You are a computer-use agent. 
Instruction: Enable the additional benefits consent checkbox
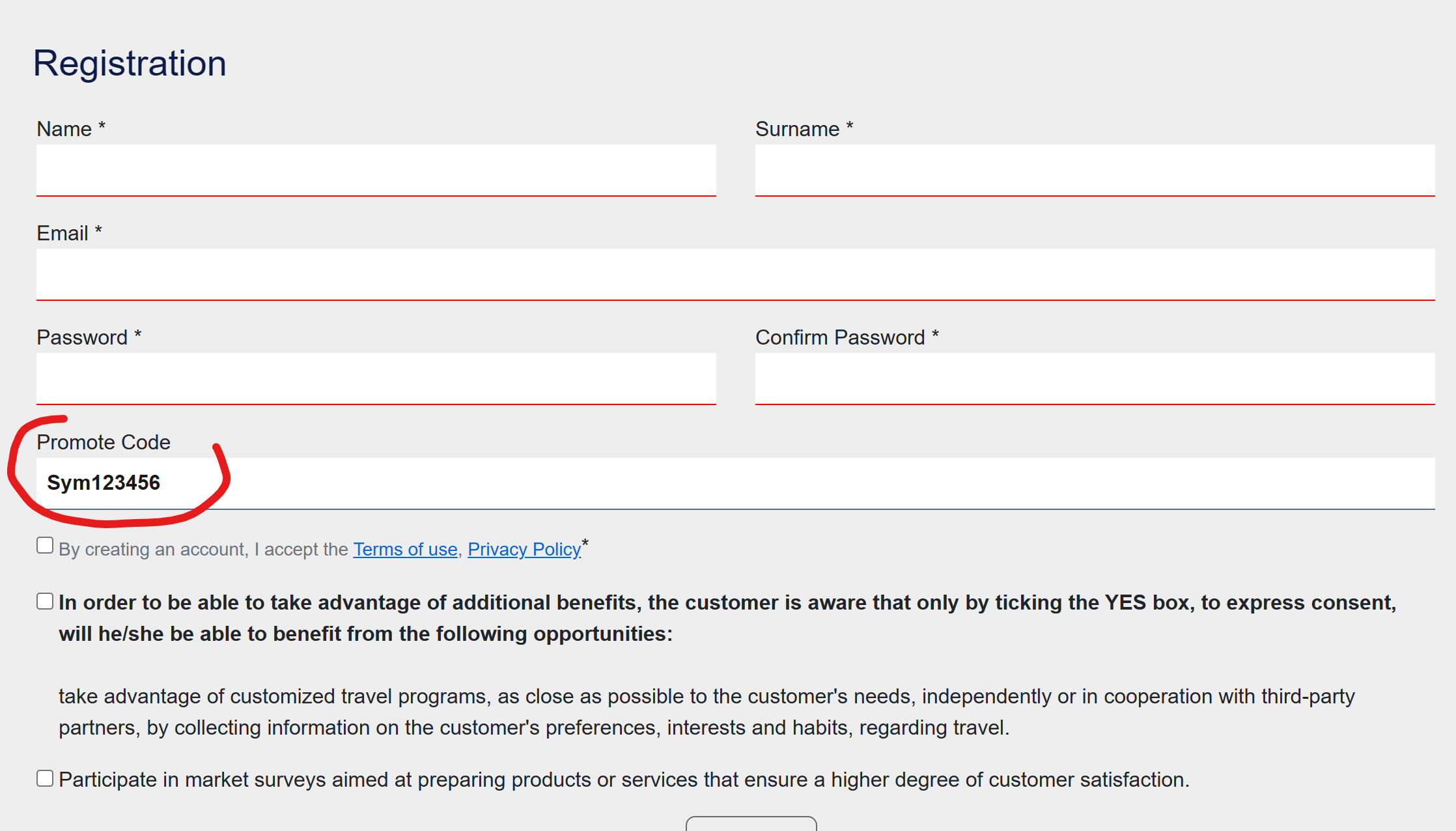point(45,601)
